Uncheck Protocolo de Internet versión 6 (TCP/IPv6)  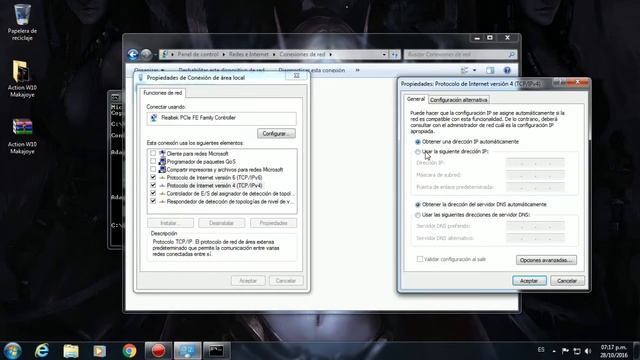(153, 177)
